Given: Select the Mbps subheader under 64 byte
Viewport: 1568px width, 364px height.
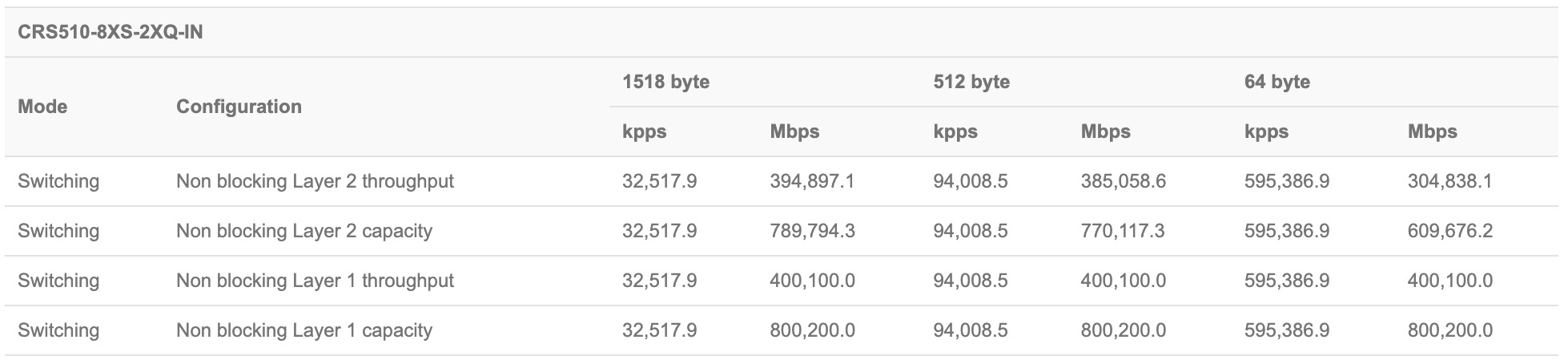Looking at the screenshot, I should point(1432,131).
